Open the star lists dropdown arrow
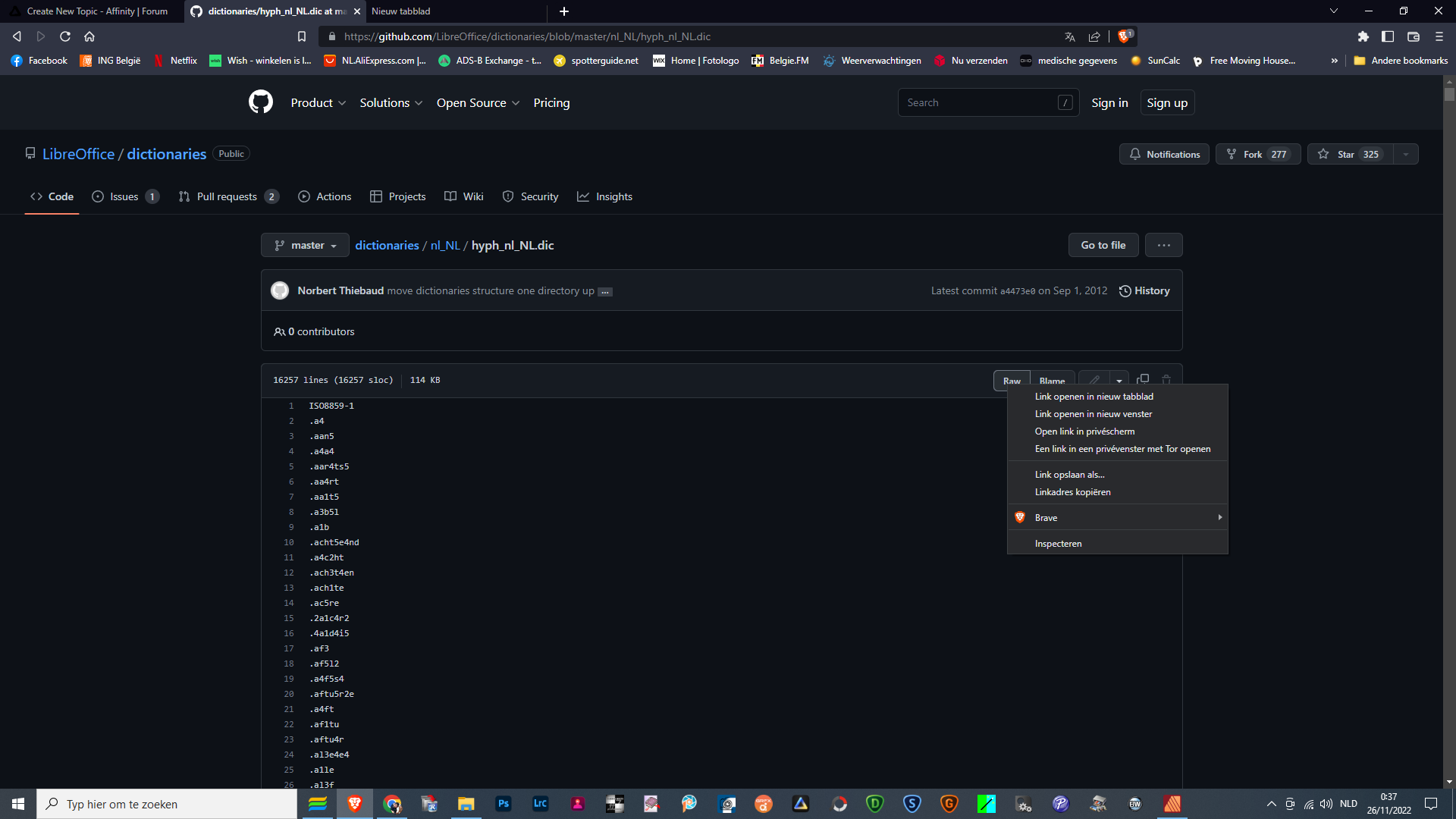Screen dimensions: 1456x819 pyautogui.click(x=1406, y=154)
